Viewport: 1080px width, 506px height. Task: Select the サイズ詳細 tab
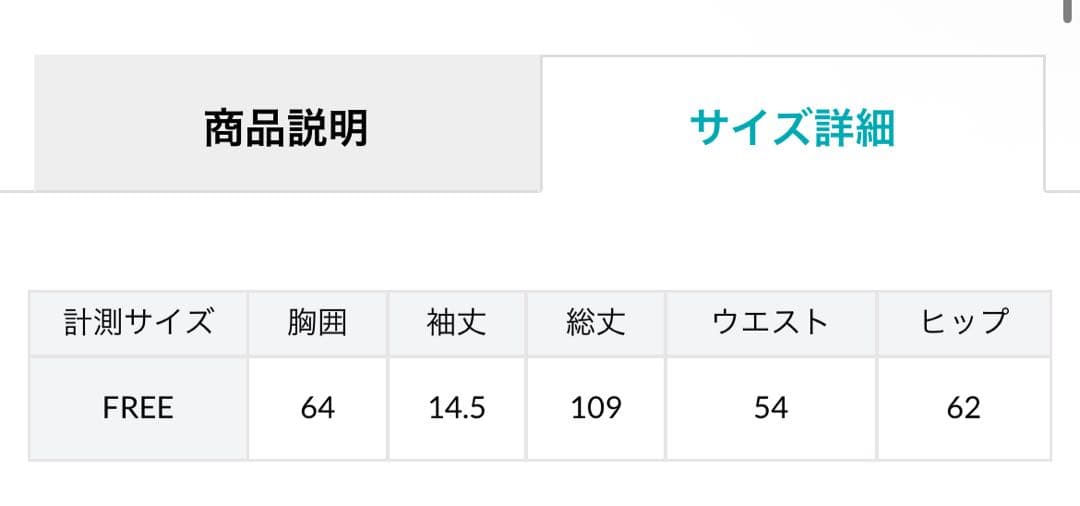[792, 128]
